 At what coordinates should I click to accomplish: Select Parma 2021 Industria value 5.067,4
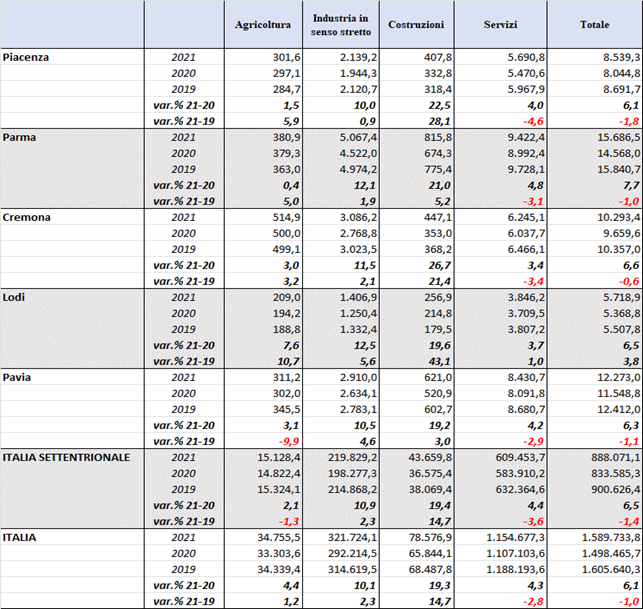(x=358, y=137)
